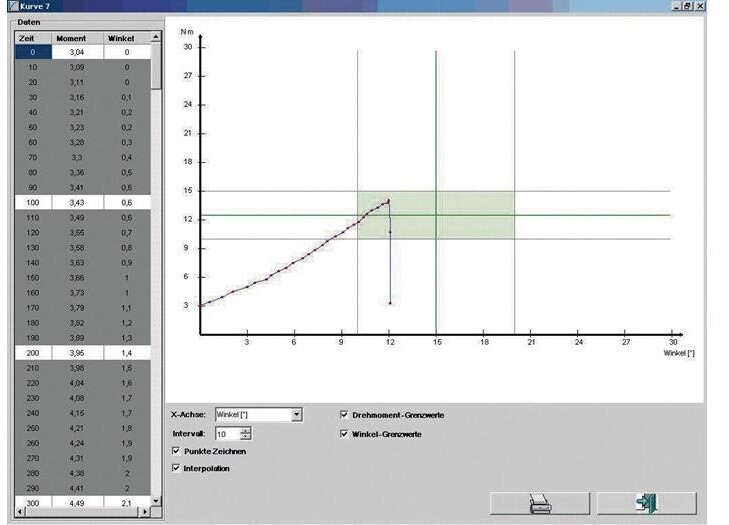The height and width of the screenshot is (525, 729).
Task: Click the Zeit column header
Action: click(x=26, y=38)
